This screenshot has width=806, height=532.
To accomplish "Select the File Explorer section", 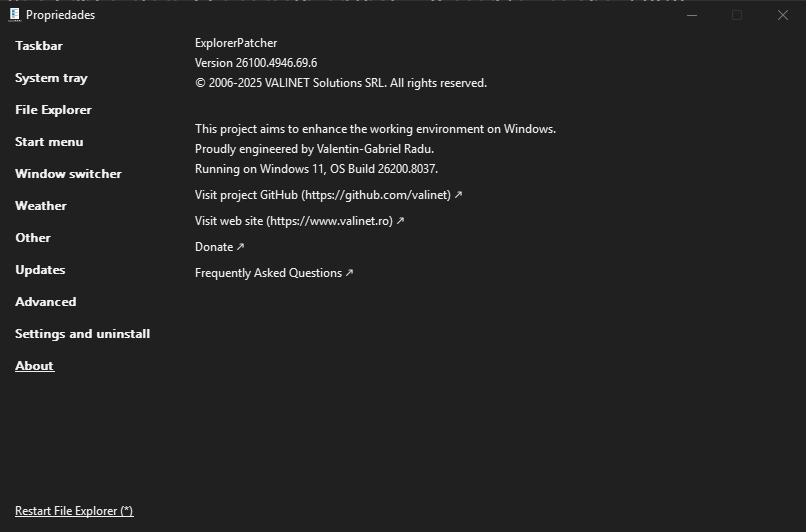I will click(x=53, y=110).
